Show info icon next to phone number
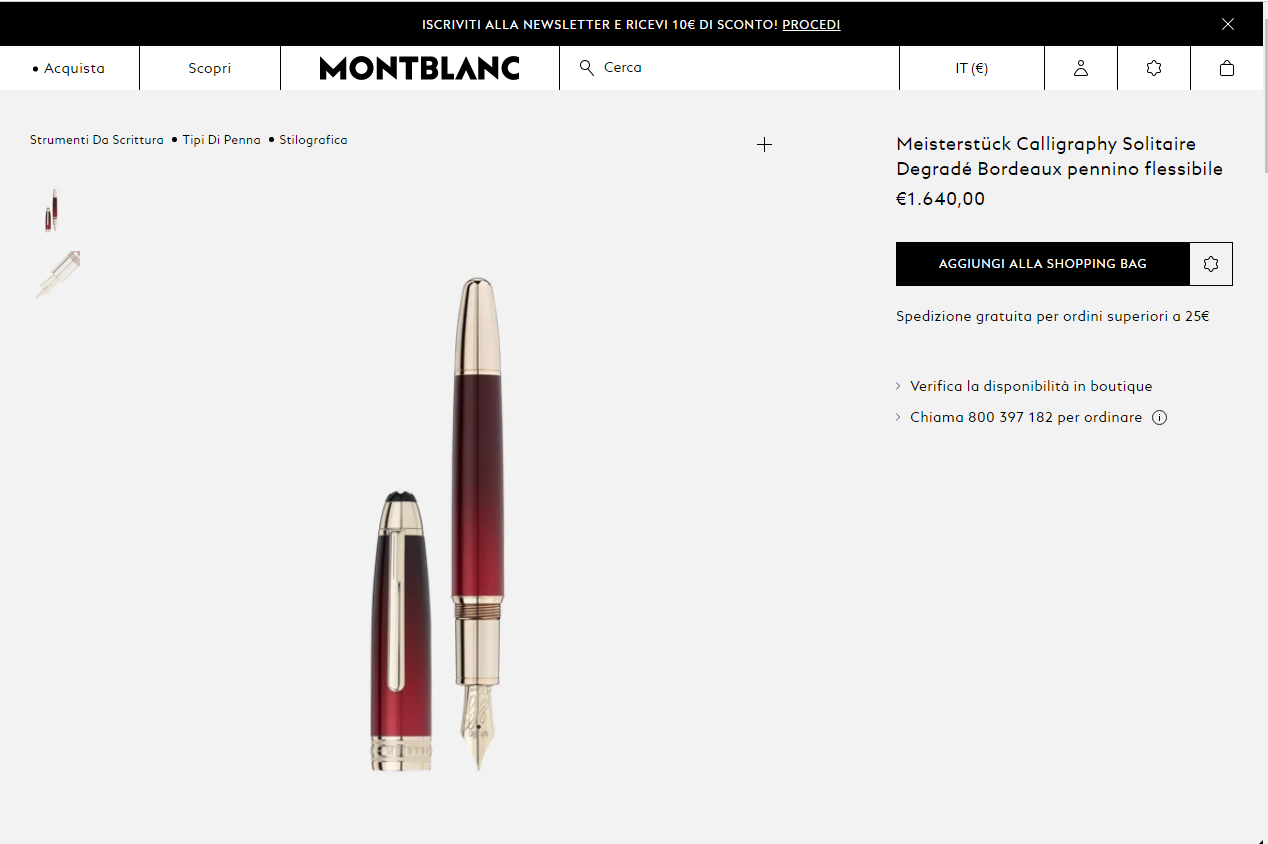 point(1160,418)
